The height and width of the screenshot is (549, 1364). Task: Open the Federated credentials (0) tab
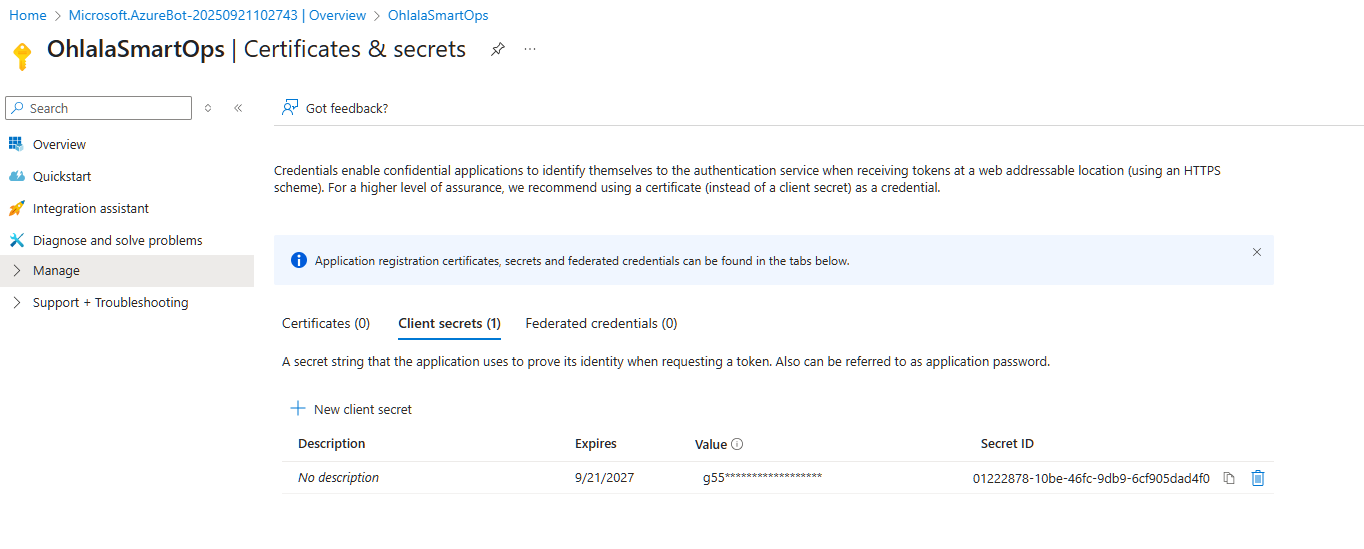[x=601, y=324]
